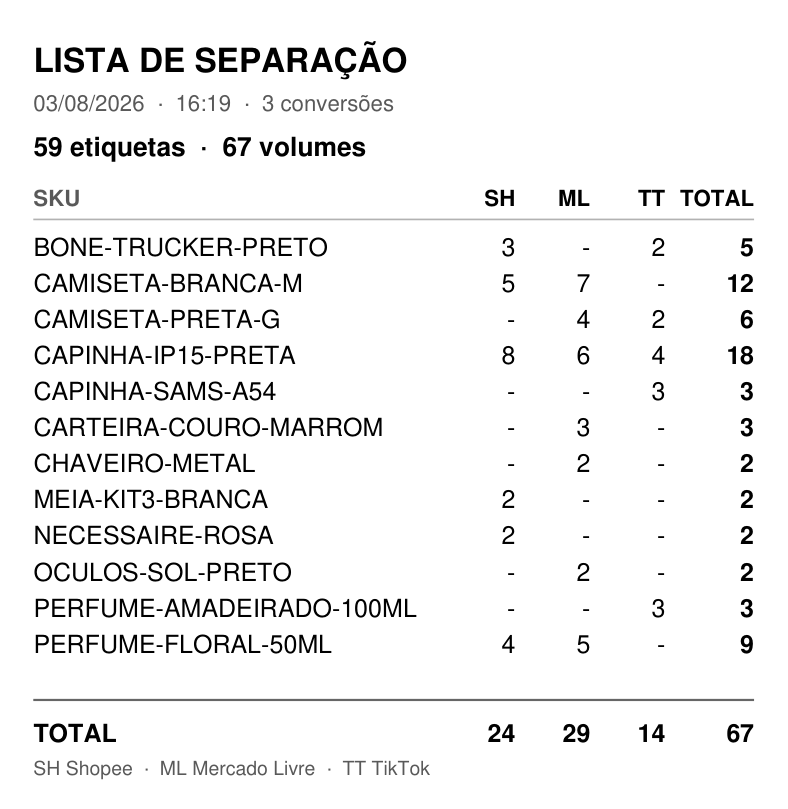This screenshot has height=809, width=788.
Task: Click the TOTAL column header
Action: [717, 199]
